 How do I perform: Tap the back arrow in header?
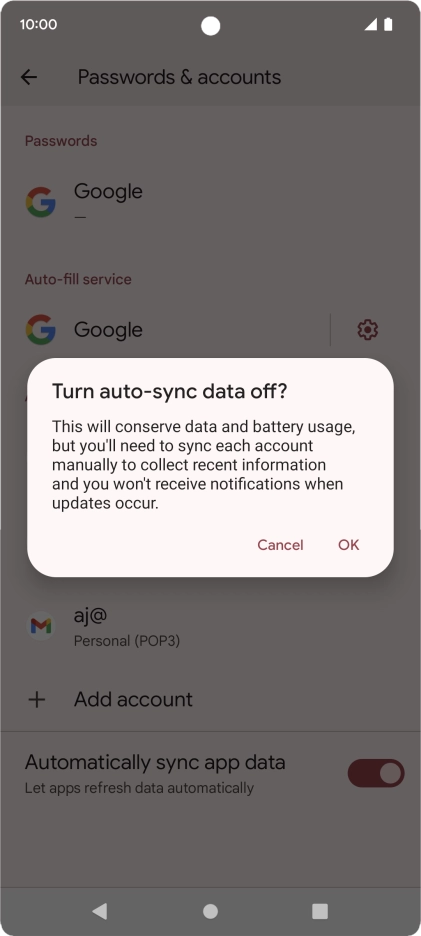tap(29, 77)
